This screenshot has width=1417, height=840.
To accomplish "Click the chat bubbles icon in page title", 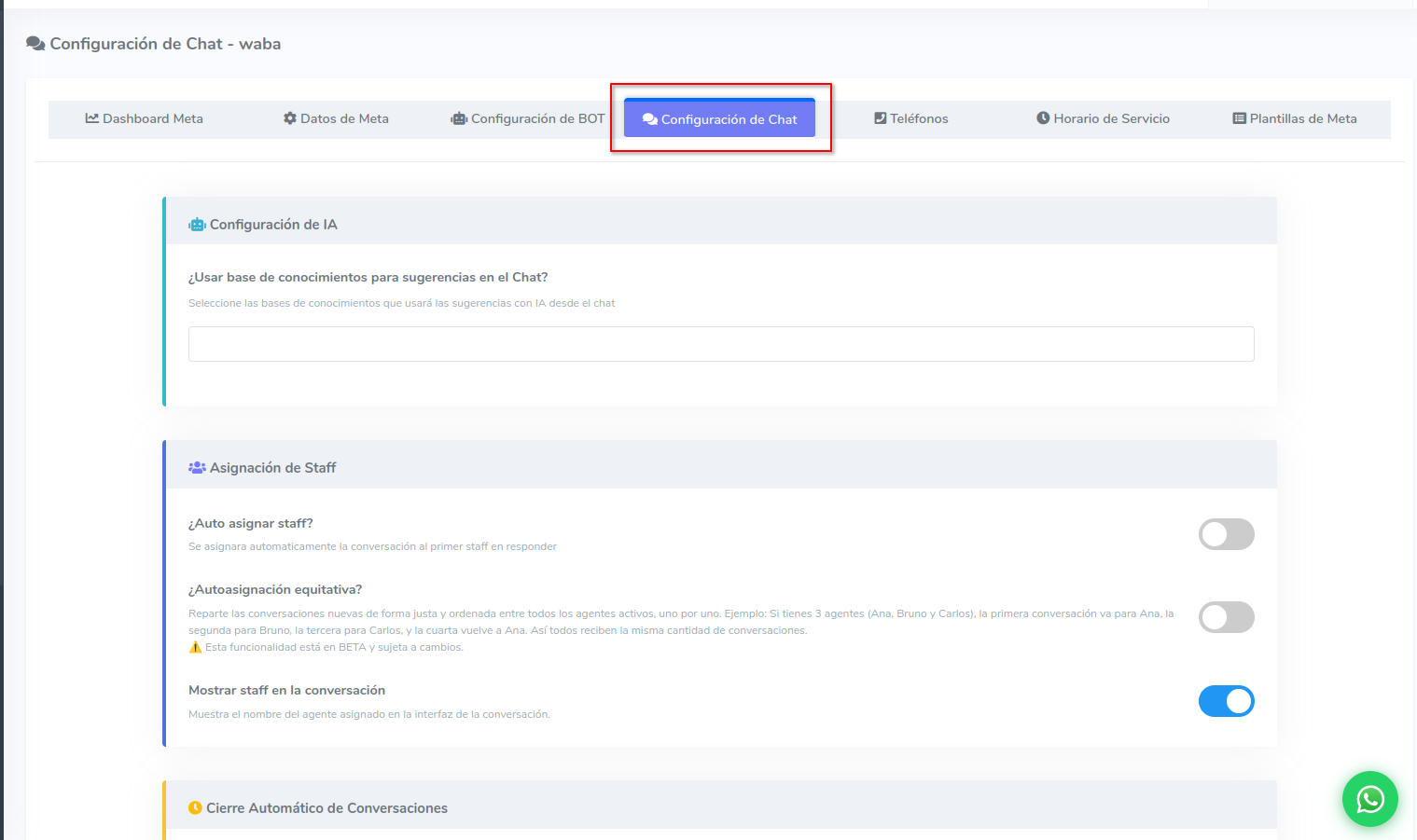I will 35,44.
